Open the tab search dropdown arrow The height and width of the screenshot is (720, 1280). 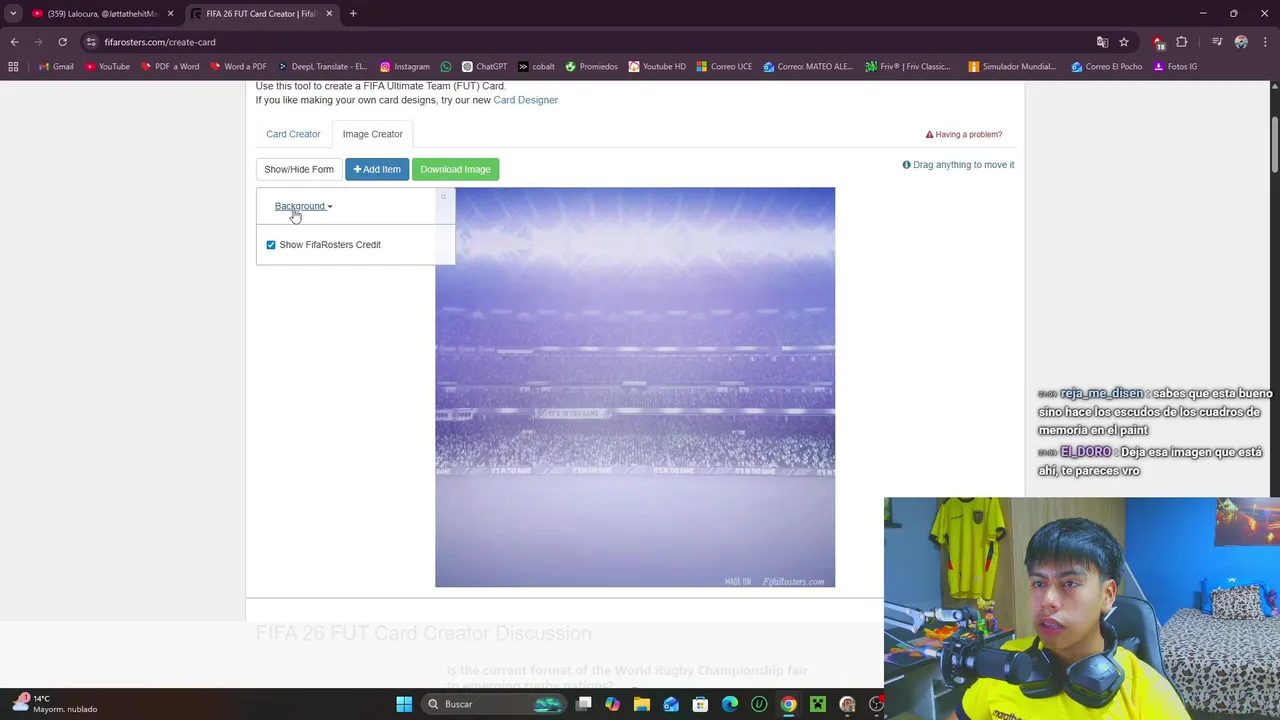(13, 14)
